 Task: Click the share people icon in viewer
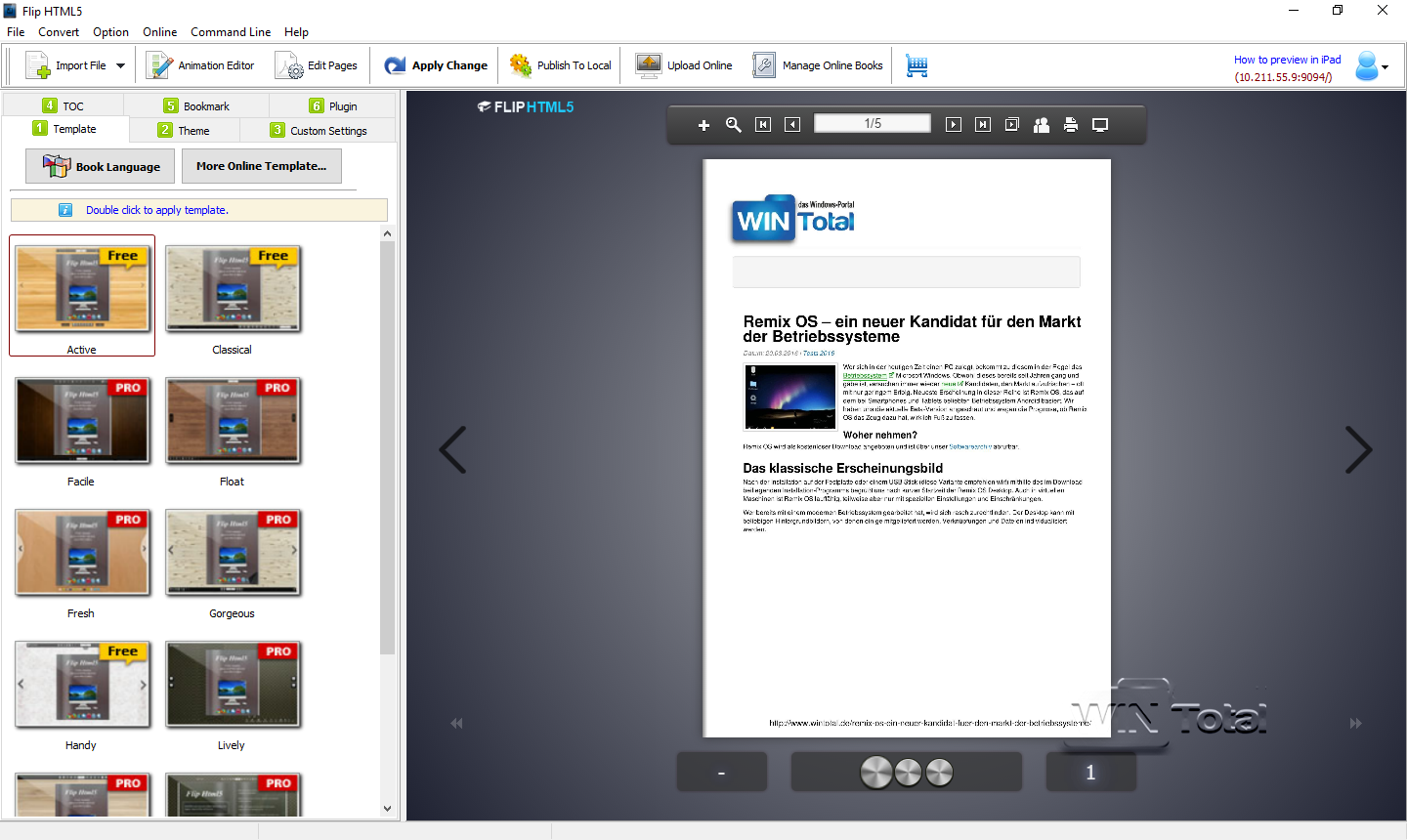coord(1042,125)
